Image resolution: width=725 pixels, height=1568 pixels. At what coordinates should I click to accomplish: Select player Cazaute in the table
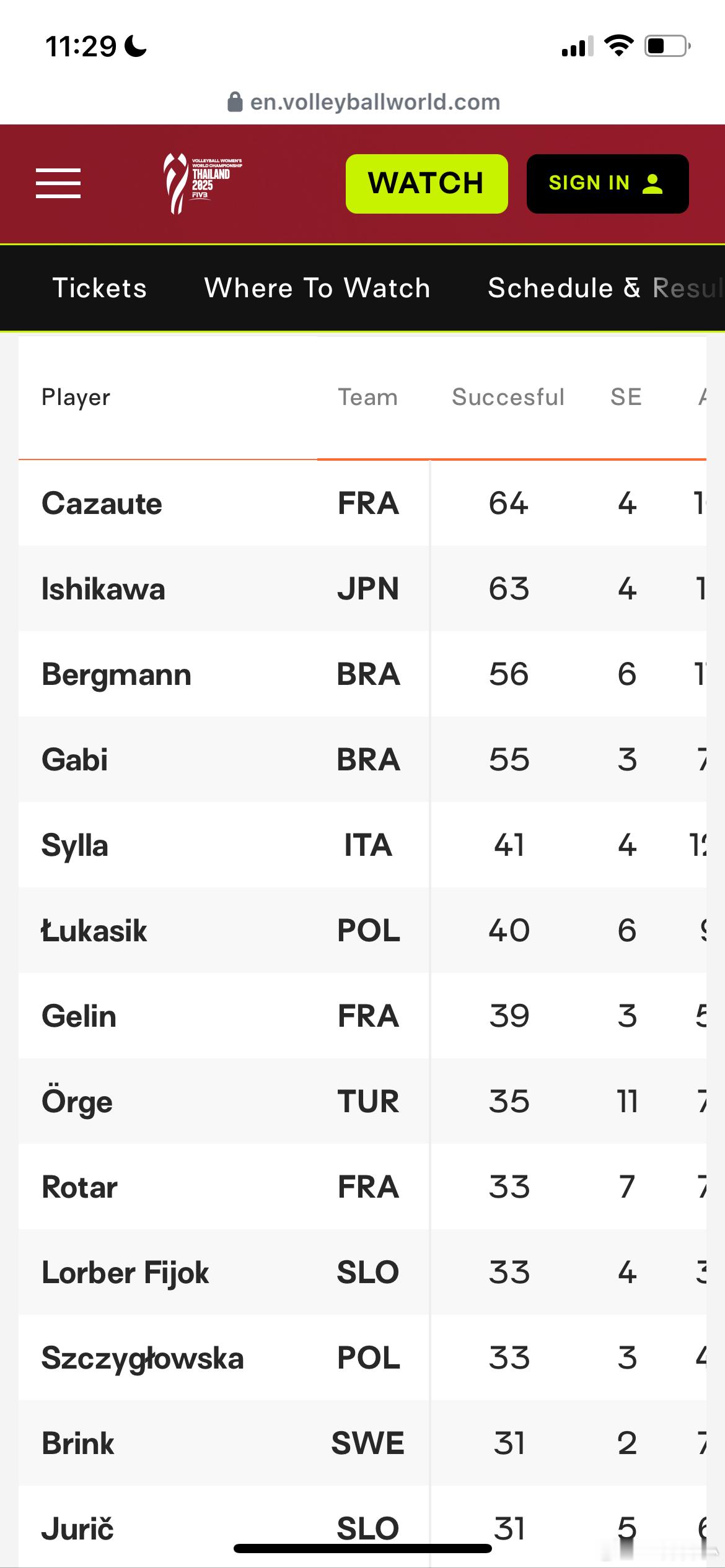point(102,503)
